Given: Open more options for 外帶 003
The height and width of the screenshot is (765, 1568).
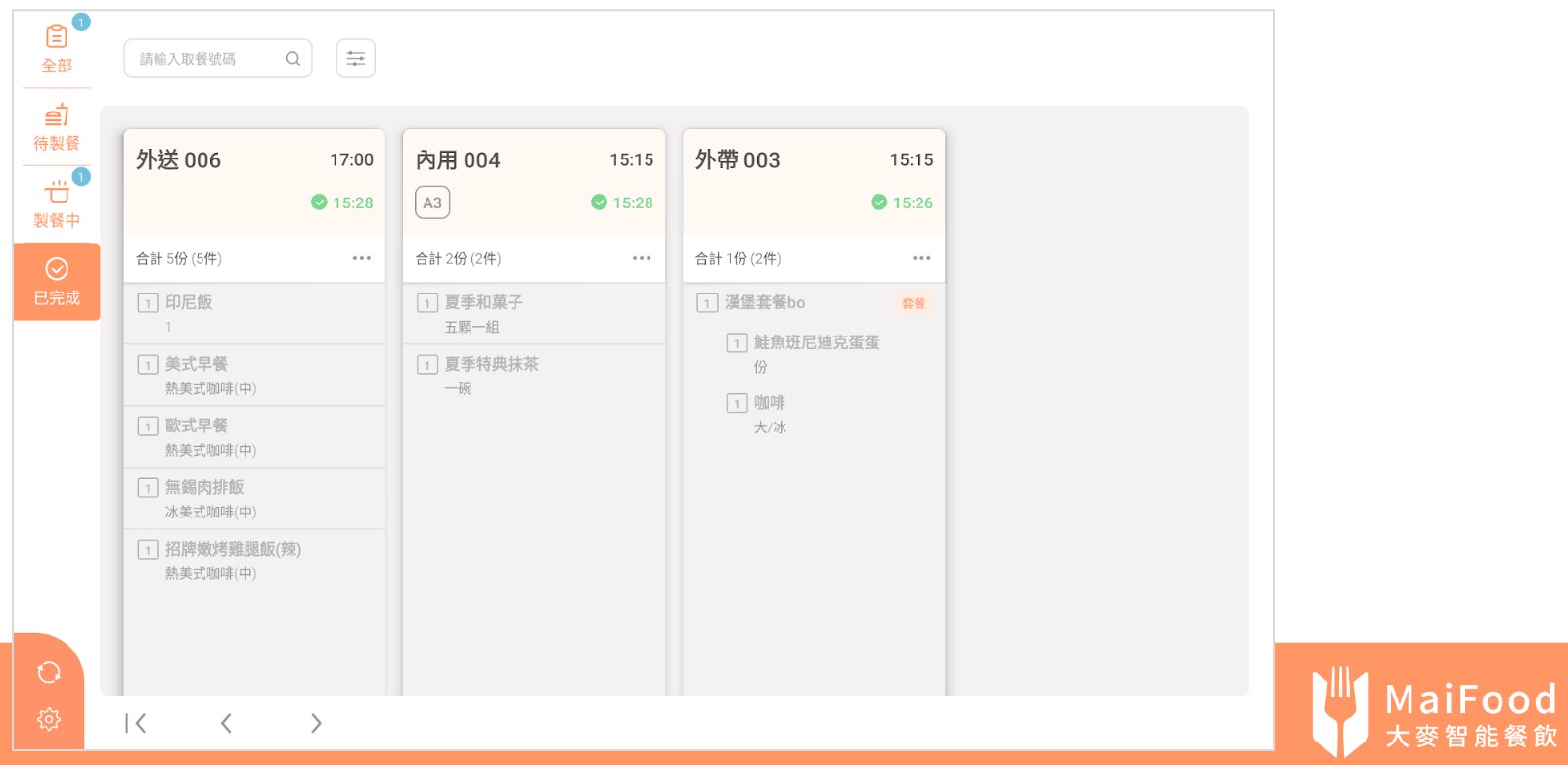Looking at the screenshot, I should click(x=921, y=258).
